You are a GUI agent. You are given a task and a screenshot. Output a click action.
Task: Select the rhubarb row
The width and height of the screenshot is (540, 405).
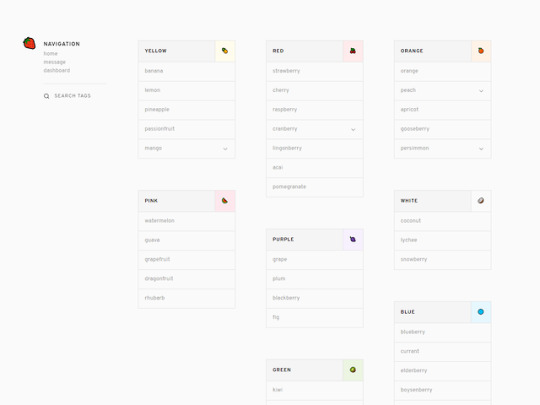tap(187, 298)
